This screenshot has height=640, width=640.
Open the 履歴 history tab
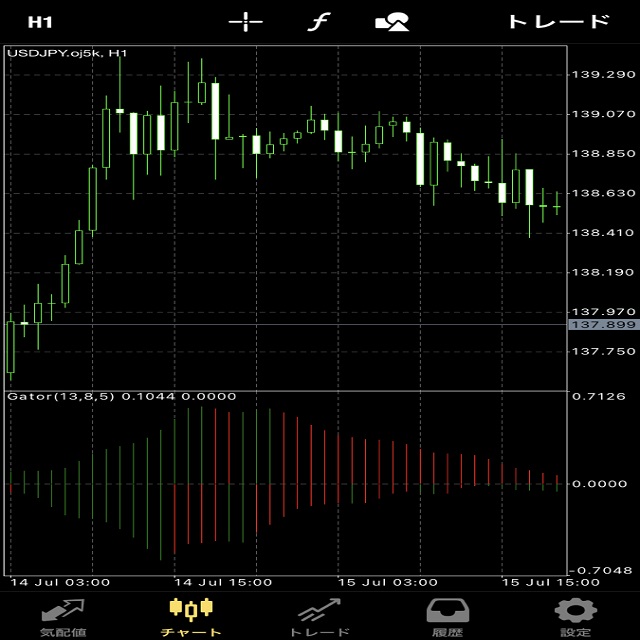[x=448, y=618]
